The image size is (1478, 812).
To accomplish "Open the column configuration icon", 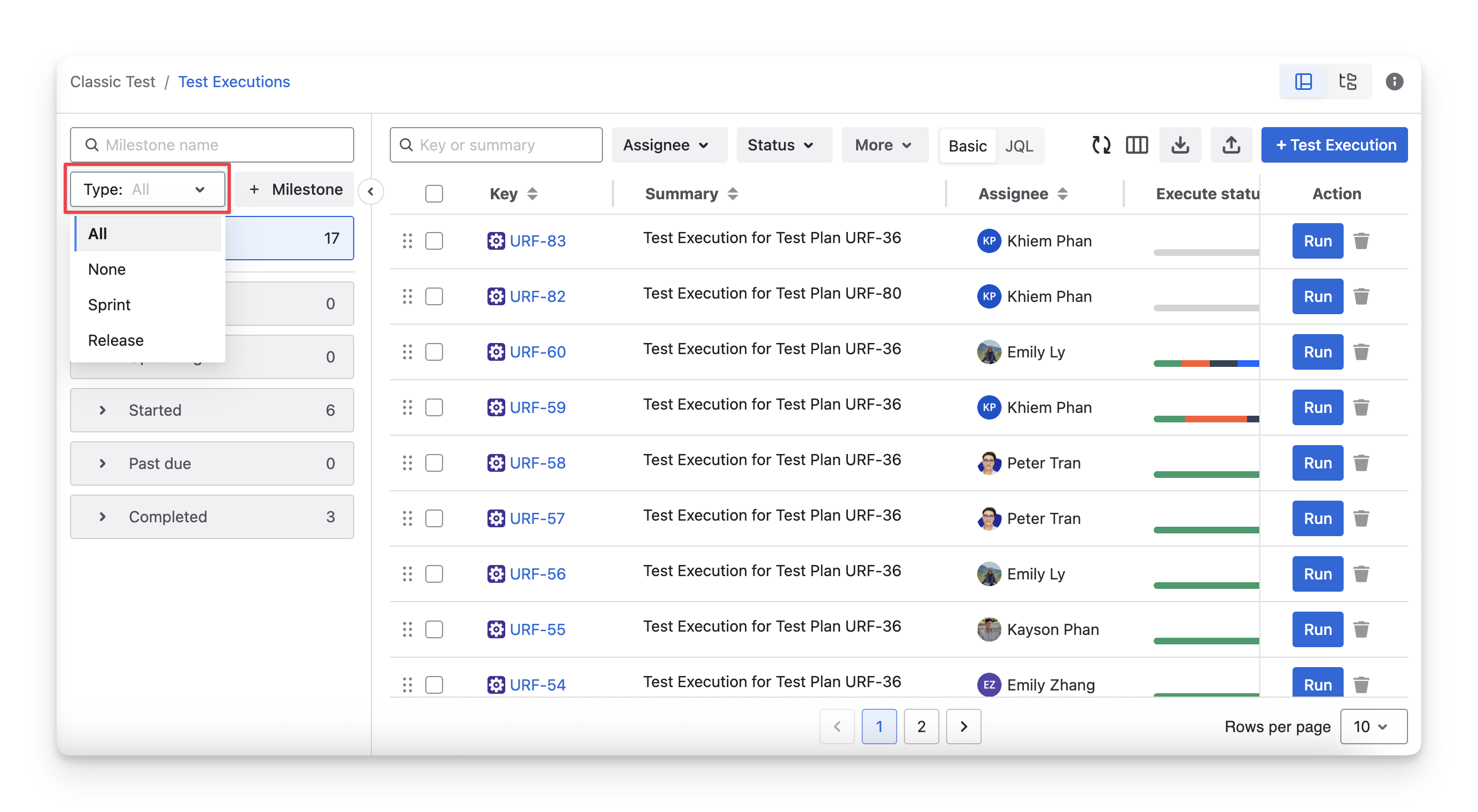I will 1137,145.
